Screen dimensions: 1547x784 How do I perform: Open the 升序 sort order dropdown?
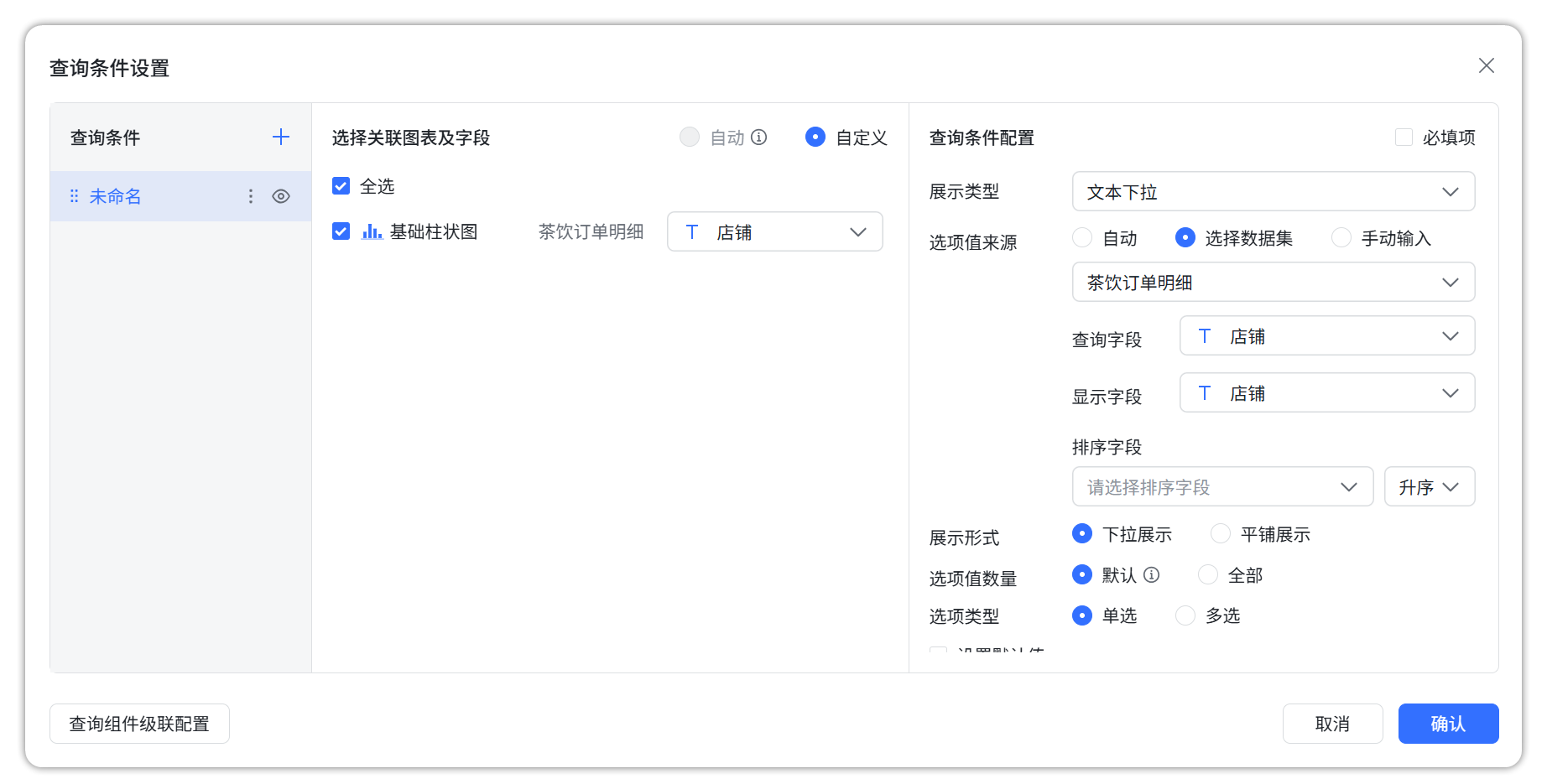tap(1430, 486)
